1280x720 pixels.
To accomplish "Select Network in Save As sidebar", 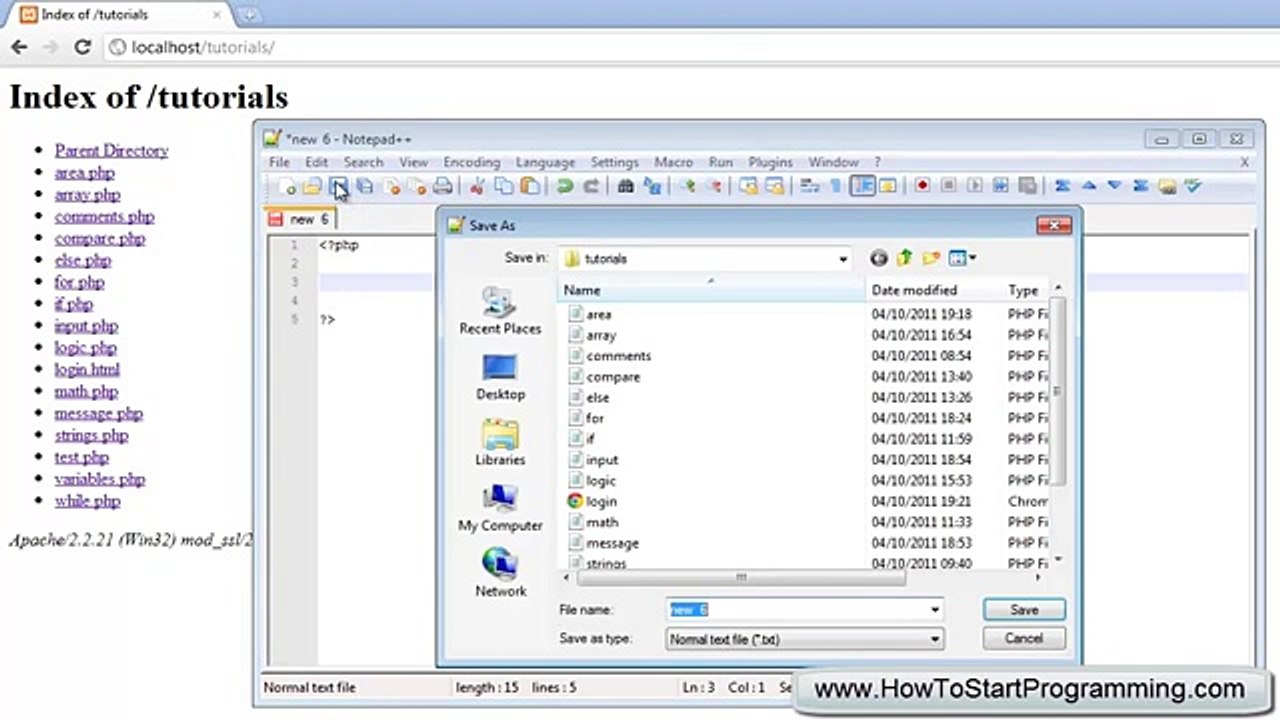I will [500, 574].
